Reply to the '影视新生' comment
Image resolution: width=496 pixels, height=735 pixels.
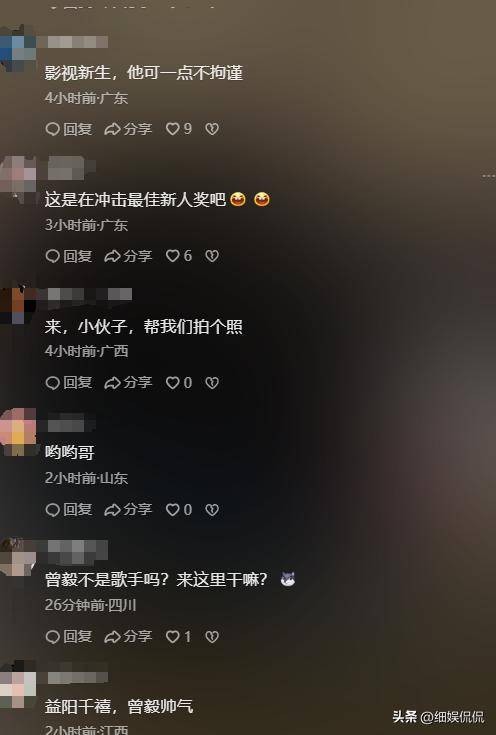(68, 128)
